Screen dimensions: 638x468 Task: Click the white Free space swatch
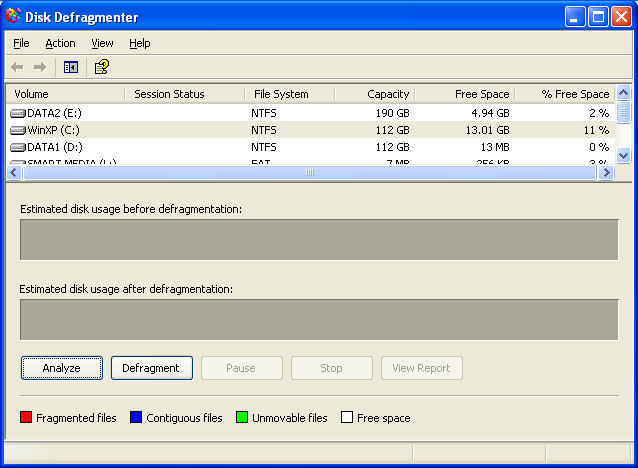pos(347,417)
